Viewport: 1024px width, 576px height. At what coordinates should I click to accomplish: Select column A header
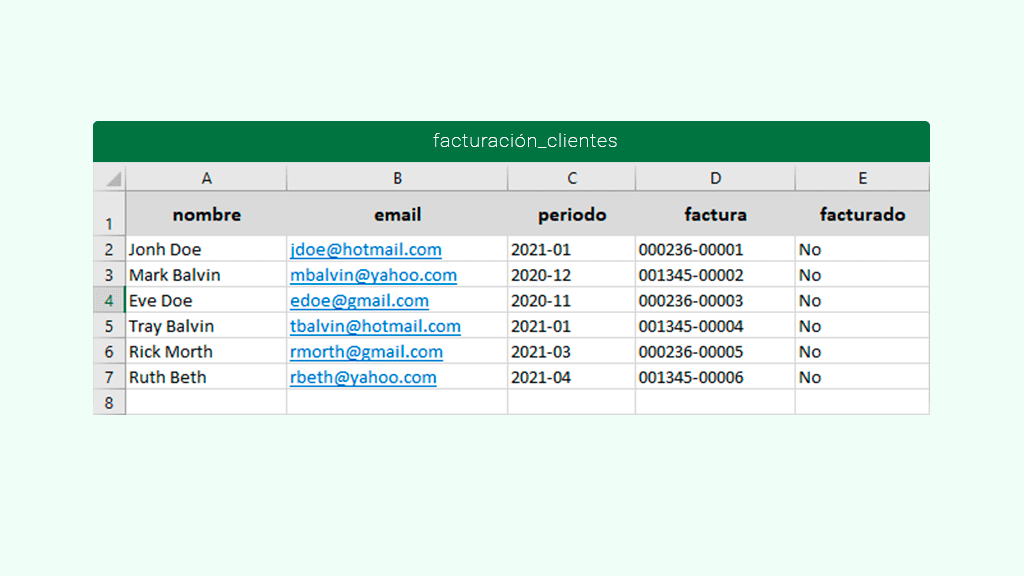[x=206, y=178]
